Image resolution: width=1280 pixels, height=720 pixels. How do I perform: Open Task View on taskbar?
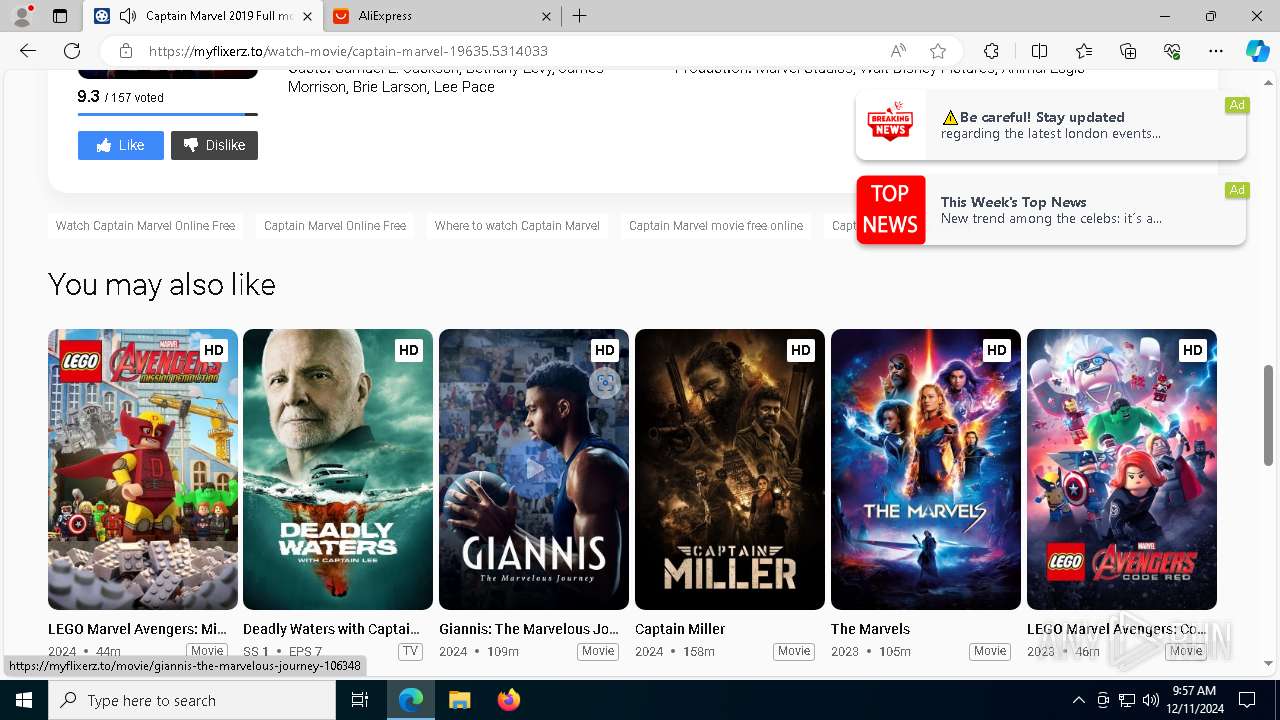[x=360, y=700]
